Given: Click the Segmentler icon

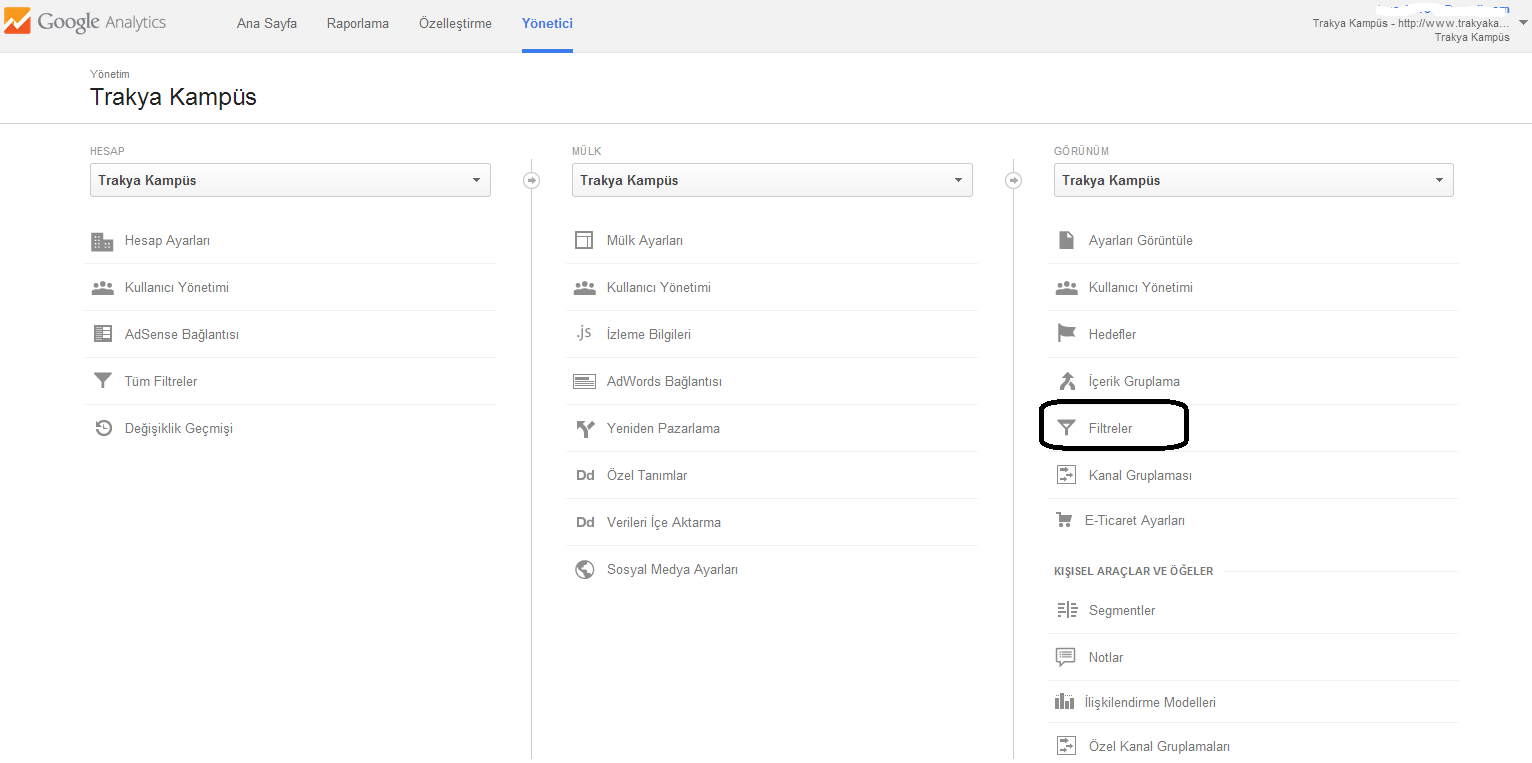Looking at the screenshot, I should (x=1066, y=610).
